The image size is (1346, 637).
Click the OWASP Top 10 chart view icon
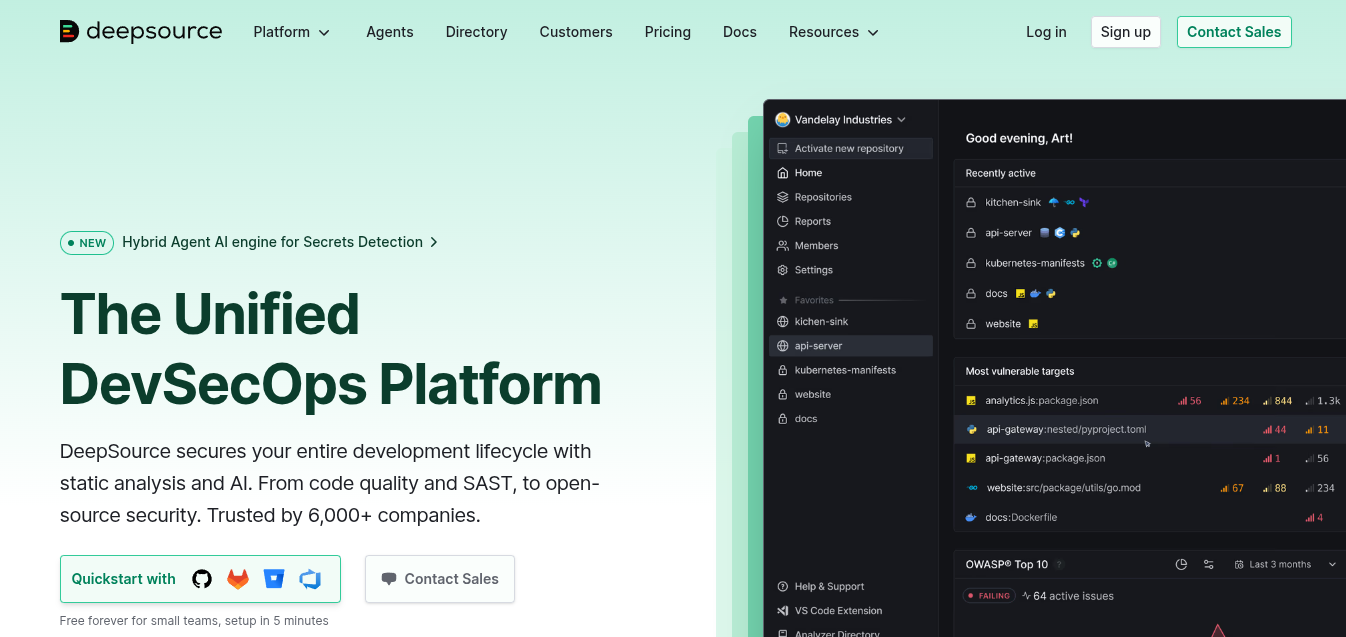point(1181,564)
